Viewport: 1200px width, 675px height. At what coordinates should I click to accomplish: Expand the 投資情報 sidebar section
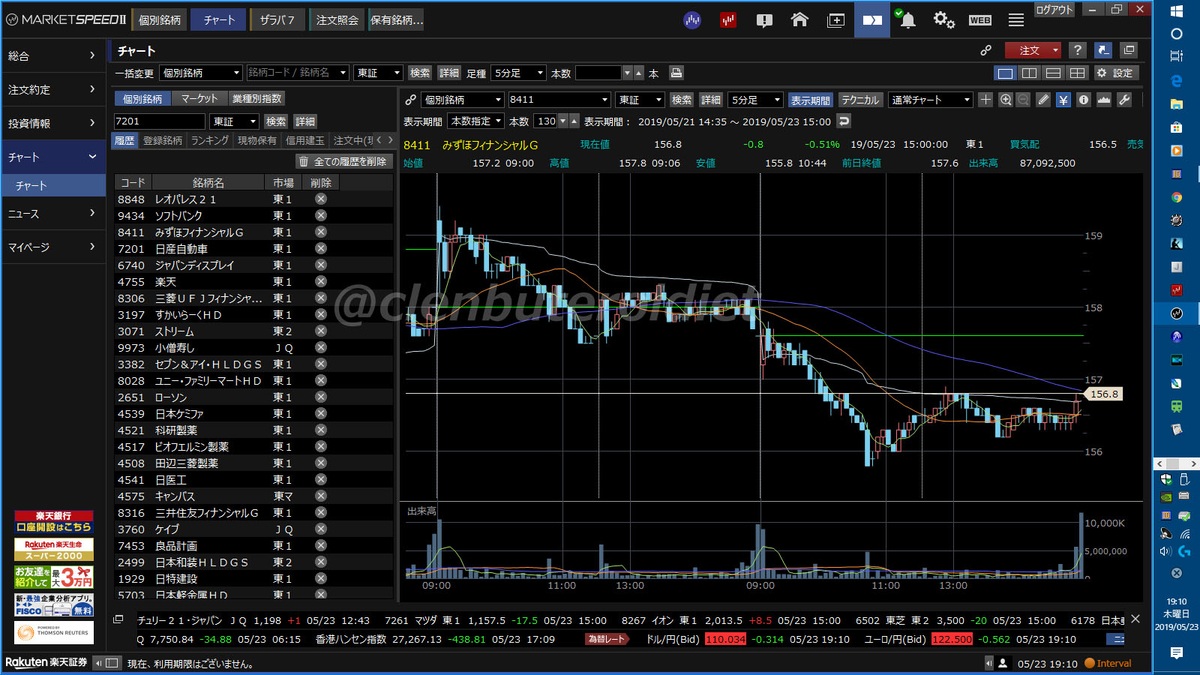pos(53,123)
